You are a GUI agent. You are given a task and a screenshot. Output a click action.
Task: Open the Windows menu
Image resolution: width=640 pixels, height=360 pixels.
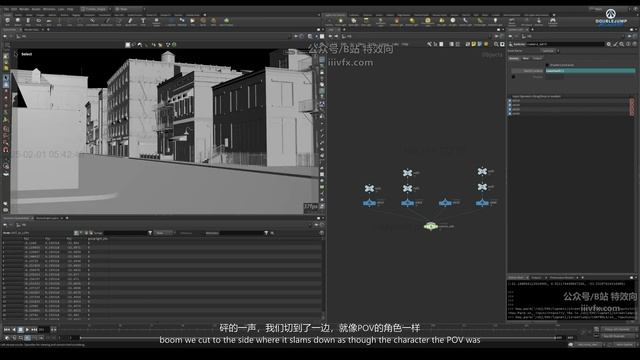(x=49, y=9)
